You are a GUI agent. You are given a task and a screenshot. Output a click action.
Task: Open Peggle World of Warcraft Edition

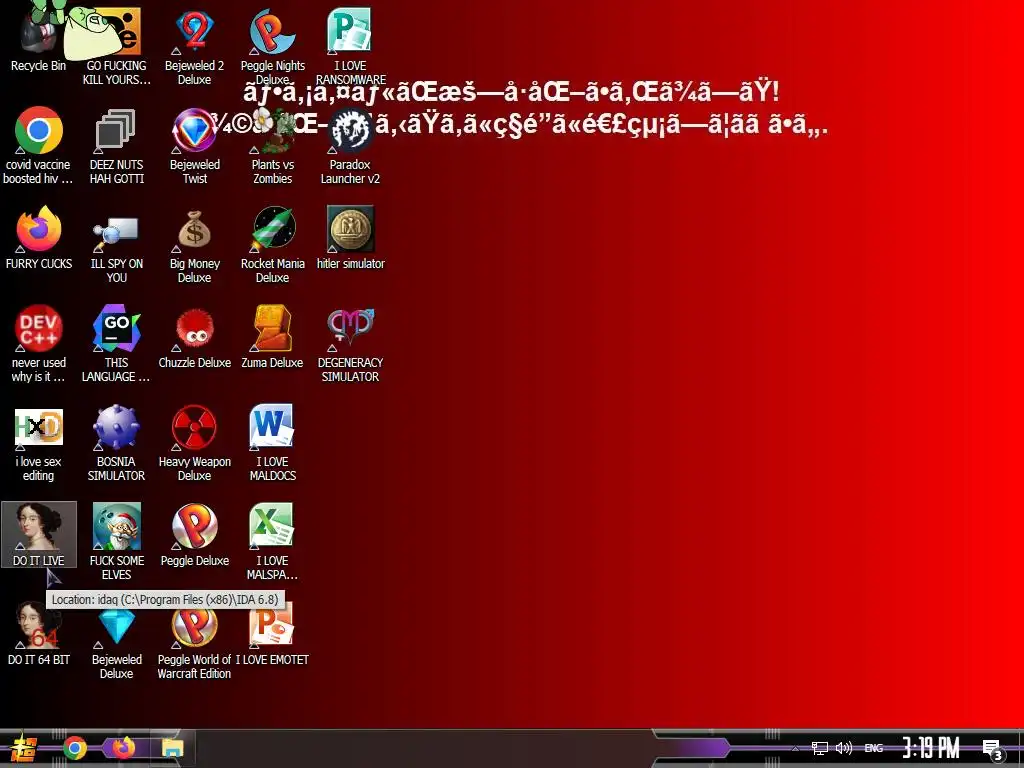pyautogui.click(x=194, y=641)
